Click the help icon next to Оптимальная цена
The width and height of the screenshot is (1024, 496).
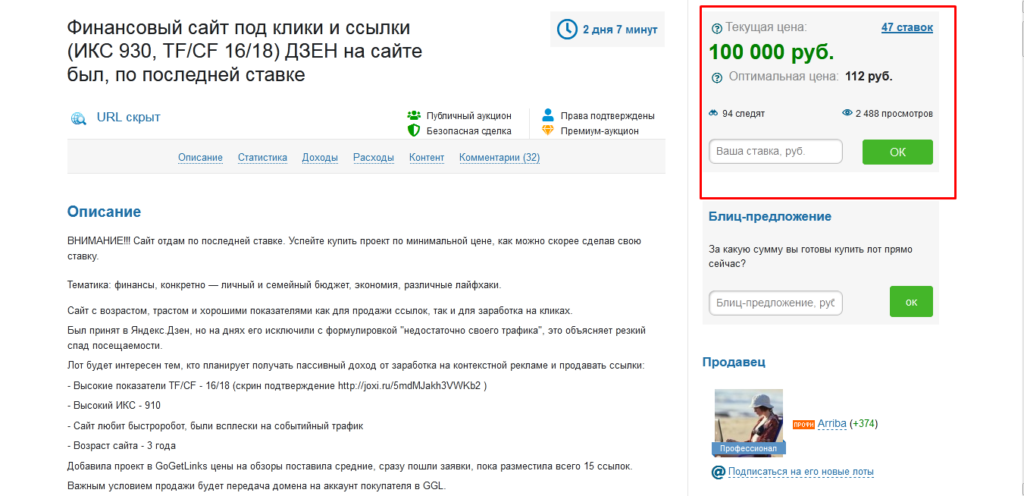pos(716,77)
